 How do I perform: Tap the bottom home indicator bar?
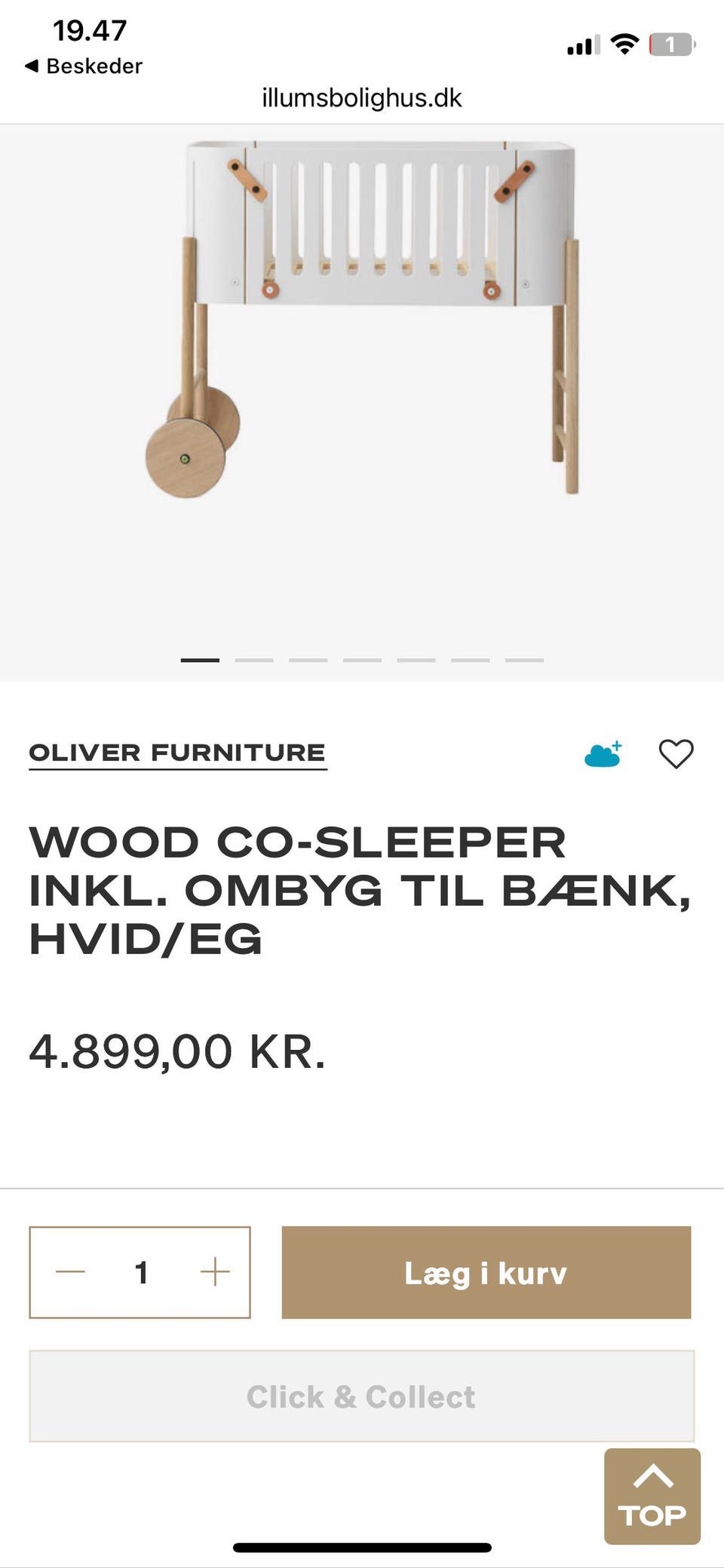(362, 1548)
